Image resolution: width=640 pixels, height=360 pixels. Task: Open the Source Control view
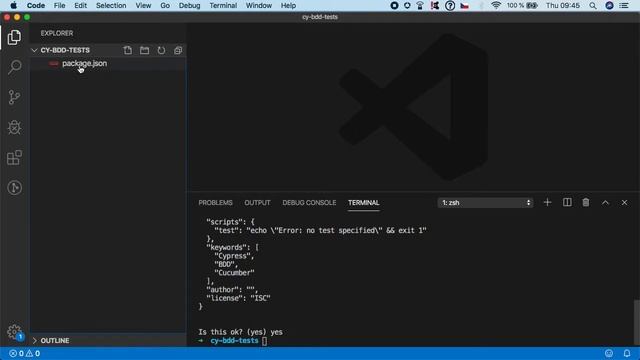pos(14,97)
